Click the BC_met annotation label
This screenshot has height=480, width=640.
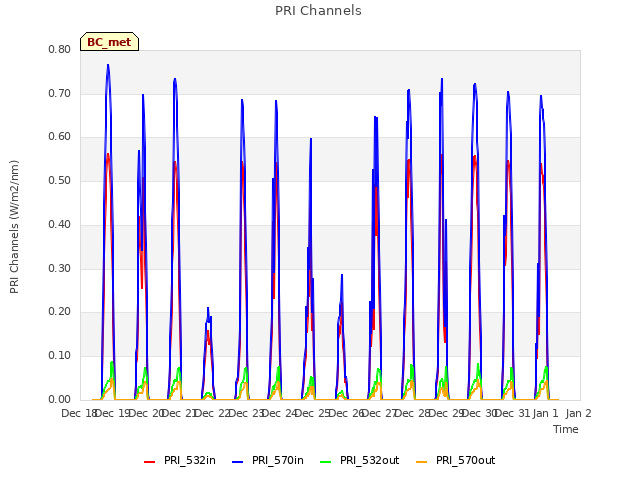click(x=109, y=42)
